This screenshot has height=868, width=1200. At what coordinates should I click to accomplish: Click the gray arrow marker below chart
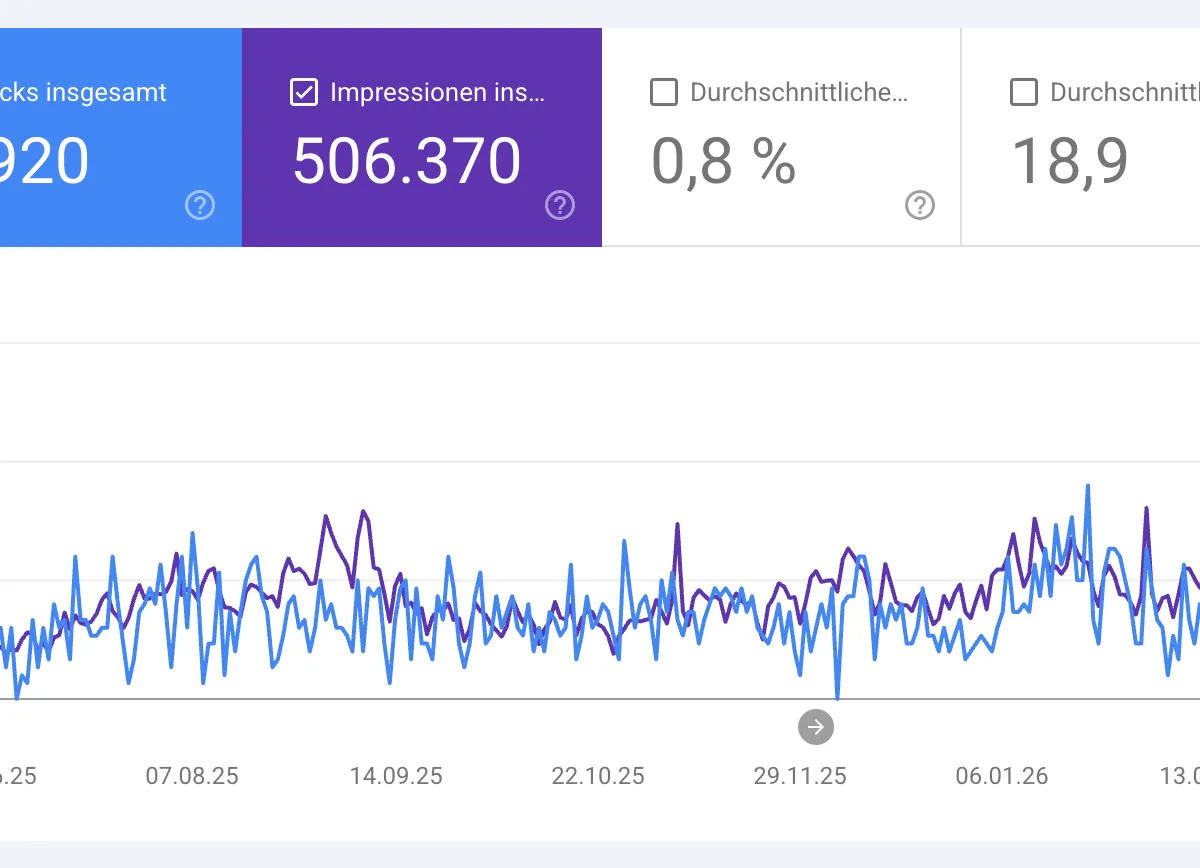(816, 727)
